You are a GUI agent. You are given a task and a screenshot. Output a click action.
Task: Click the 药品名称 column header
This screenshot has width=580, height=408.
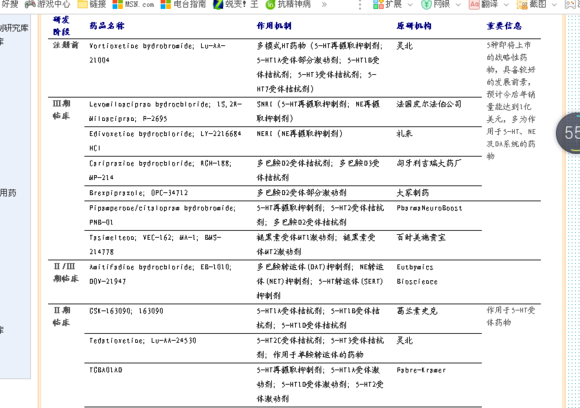[x=107, y=26]
